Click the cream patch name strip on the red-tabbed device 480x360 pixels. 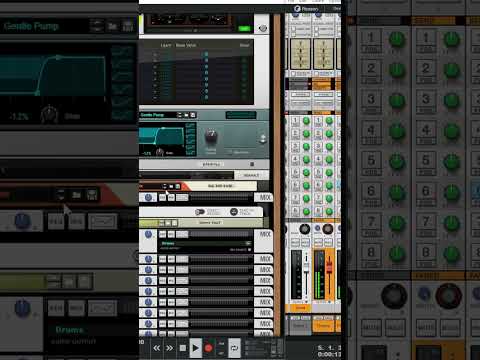click(221, 186)
